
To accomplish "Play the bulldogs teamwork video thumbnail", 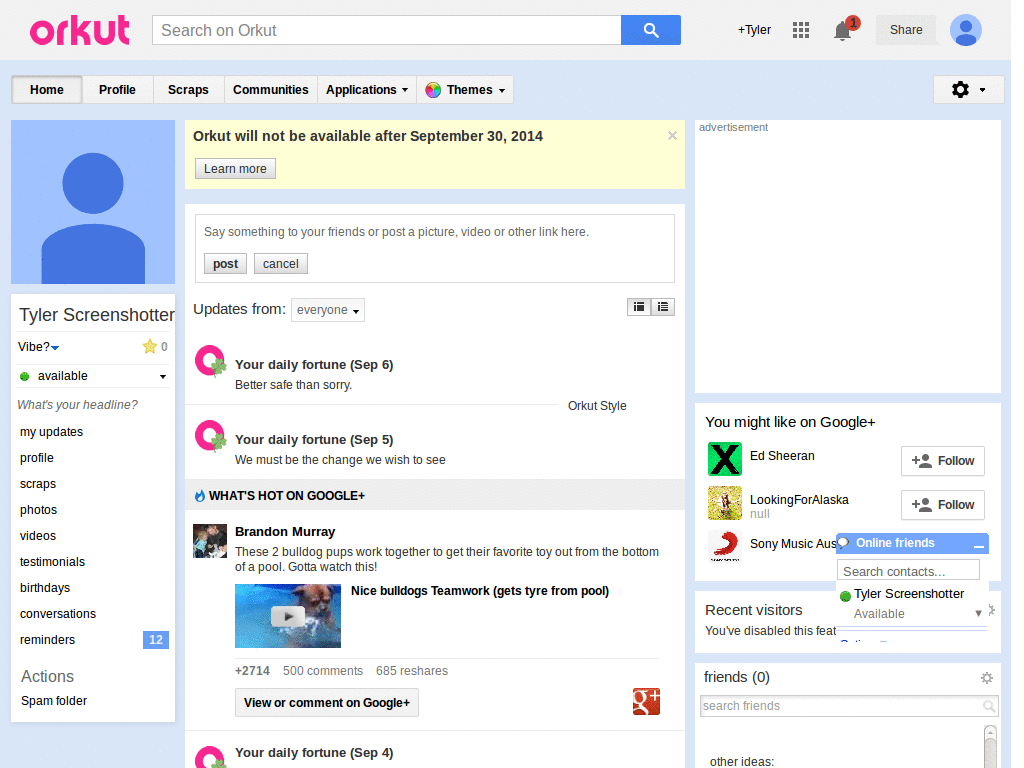I will coord(288,616).
